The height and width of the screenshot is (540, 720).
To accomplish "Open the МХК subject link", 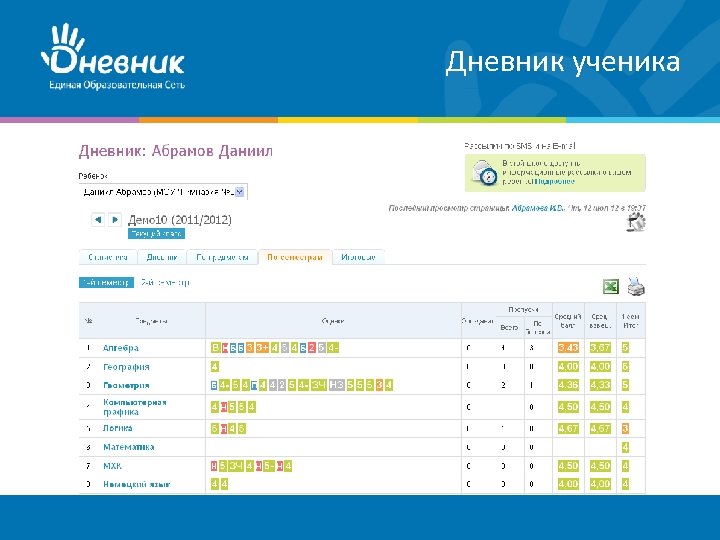I will tap(112, 466).
